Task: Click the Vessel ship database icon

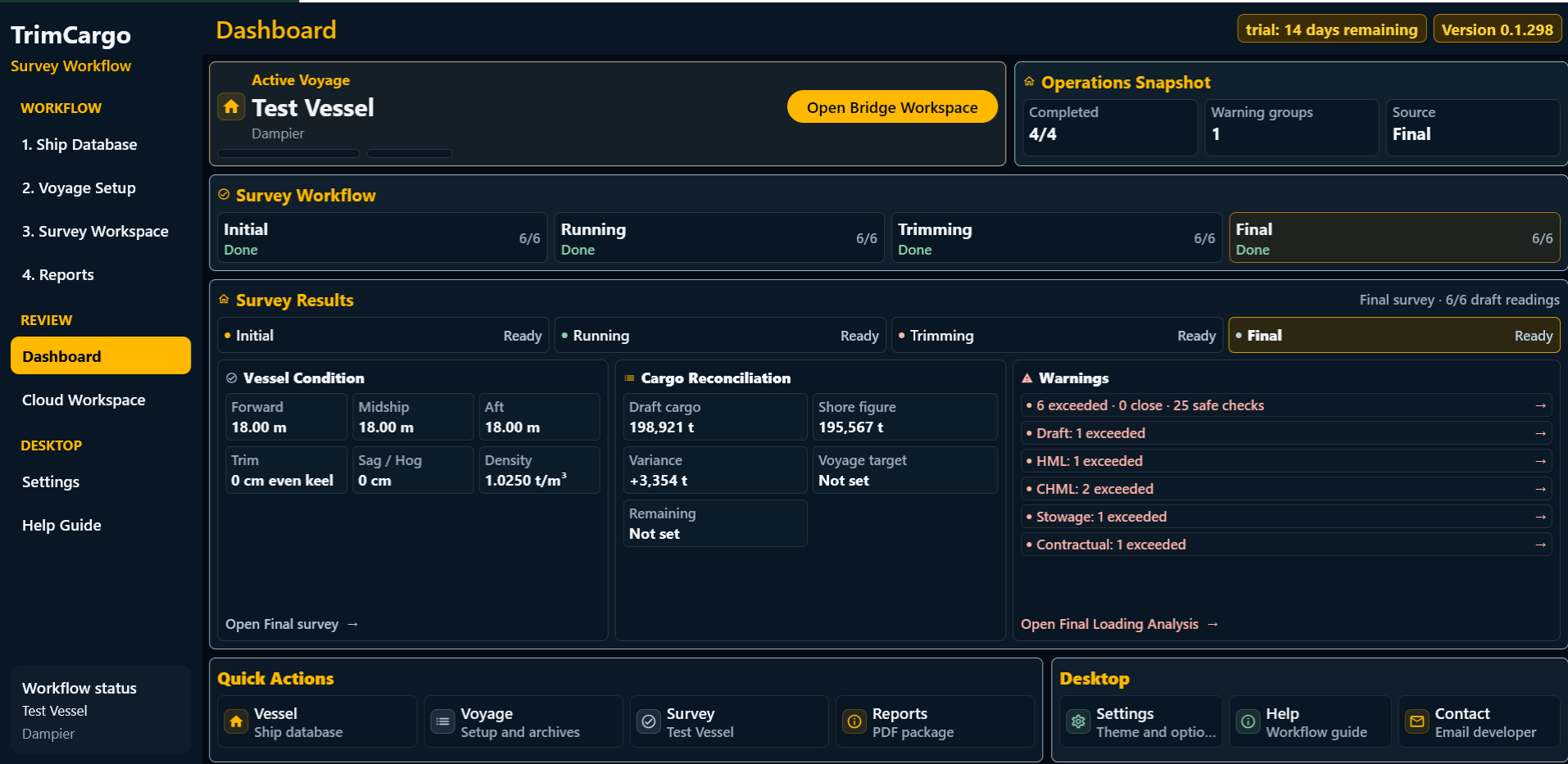Action: coord(236,721)
